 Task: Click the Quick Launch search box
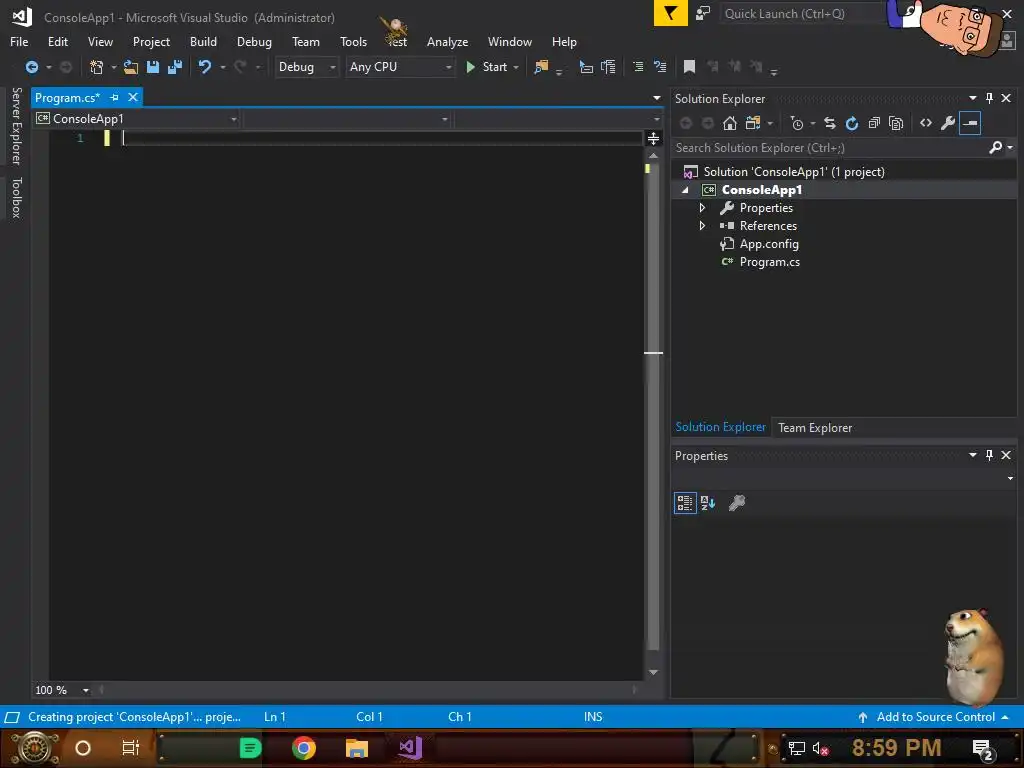[803, 14]
